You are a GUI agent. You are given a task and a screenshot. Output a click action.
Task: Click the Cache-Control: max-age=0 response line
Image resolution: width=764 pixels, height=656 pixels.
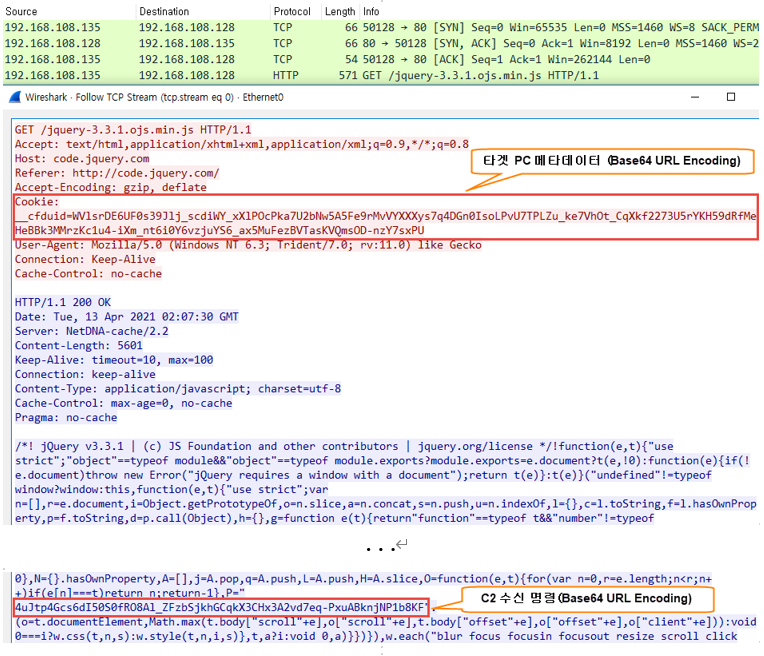(x=123, y=403)
